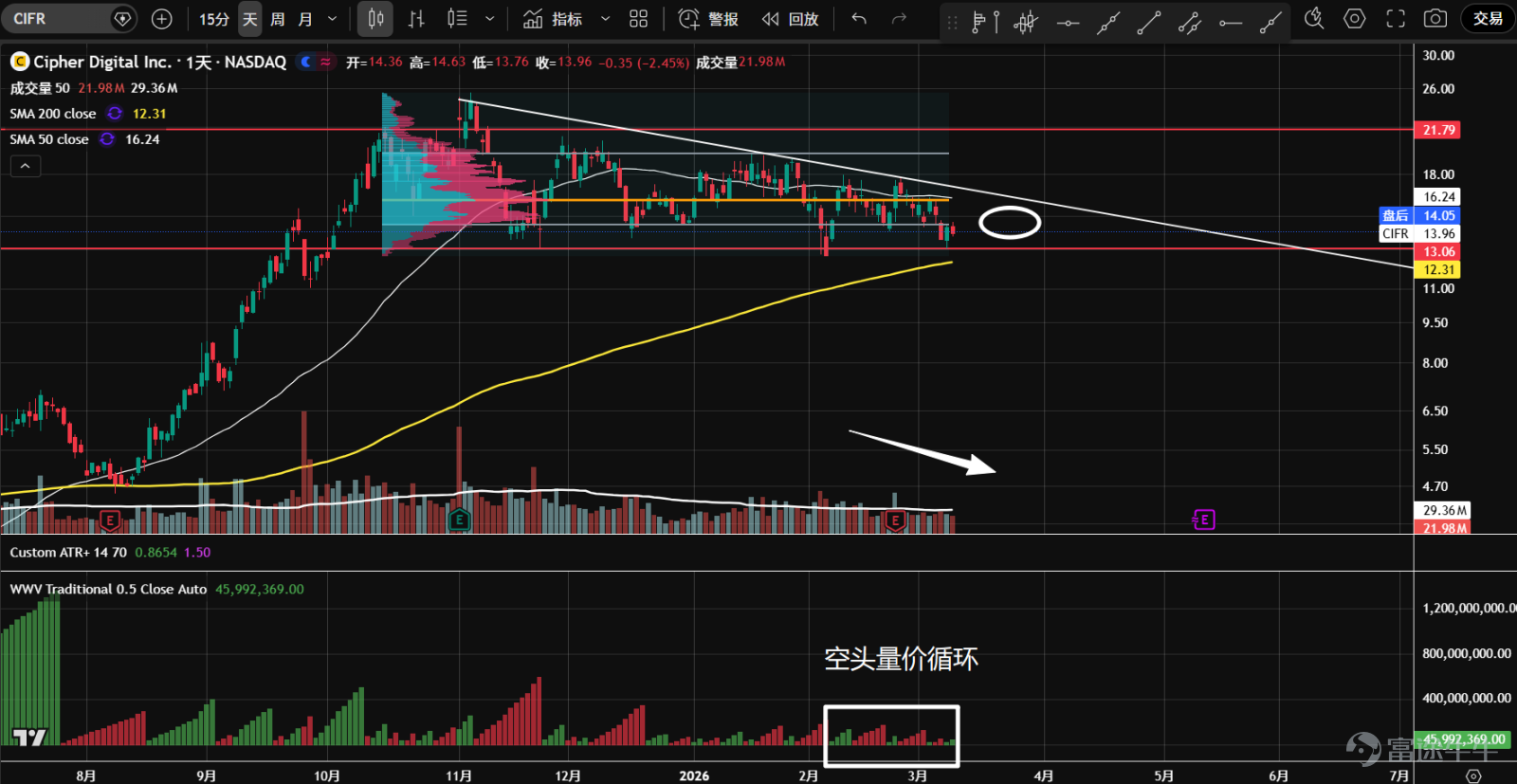This screenshot has height=784, width=1517.
Task: Click the upcoming purple earnings E marker
Action: click(x=1204, y=520)
